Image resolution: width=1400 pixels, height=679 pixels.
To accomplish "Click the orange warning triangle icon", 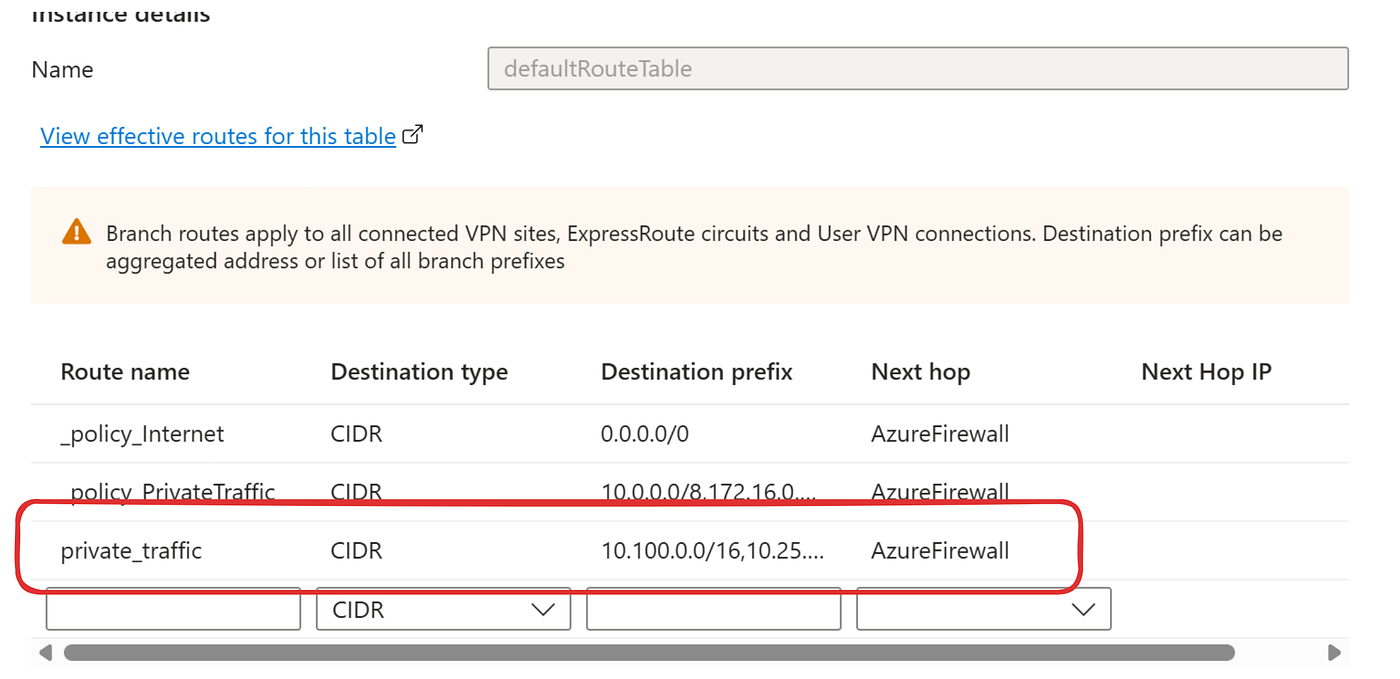I will tap(76, 232).
